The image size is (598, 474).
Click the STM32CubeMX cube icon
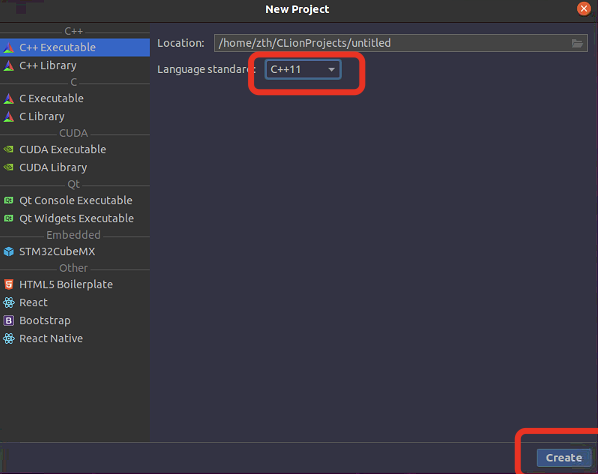pyautogui.click(x=9, y=252)
